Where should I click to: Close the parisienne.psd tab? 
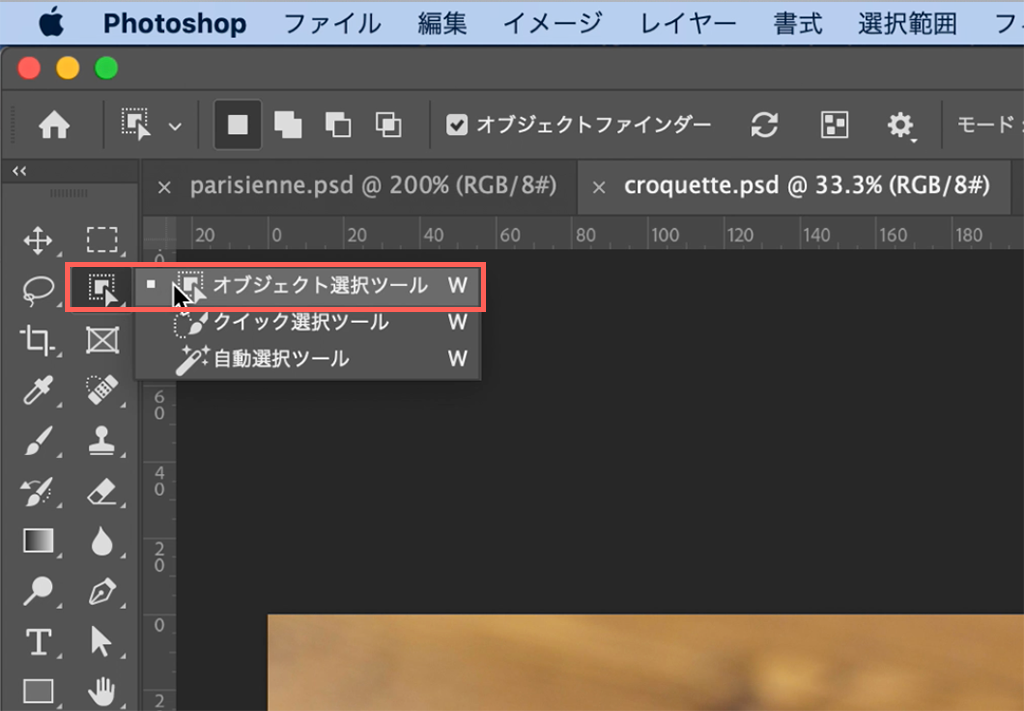pyautogui.click(x=165, y=188)
